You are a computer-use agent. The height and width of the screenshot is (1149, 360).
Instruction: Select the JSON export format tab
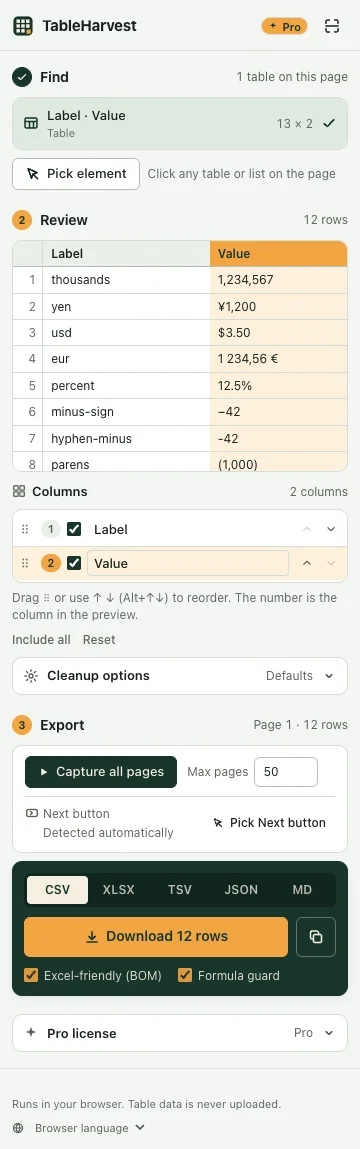click(241, 890)
